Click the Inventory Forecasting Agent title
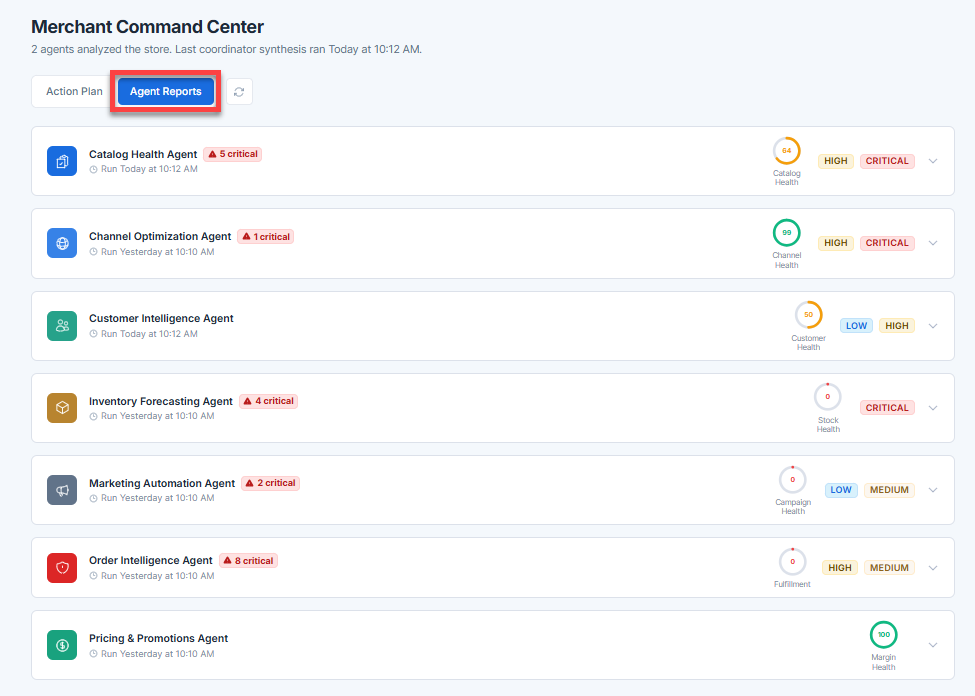Image resolution: width=975 pixels, height=696 pixels. click(x=160, y=401)
